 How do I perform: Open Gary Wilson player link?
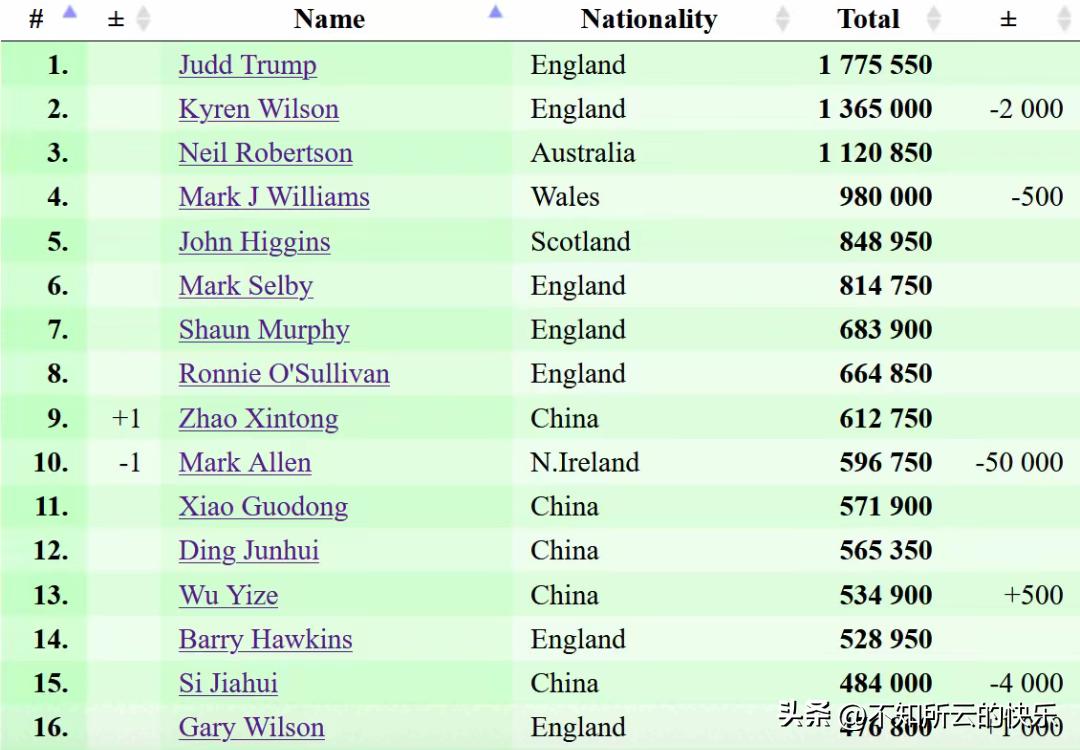click(251, 727)
